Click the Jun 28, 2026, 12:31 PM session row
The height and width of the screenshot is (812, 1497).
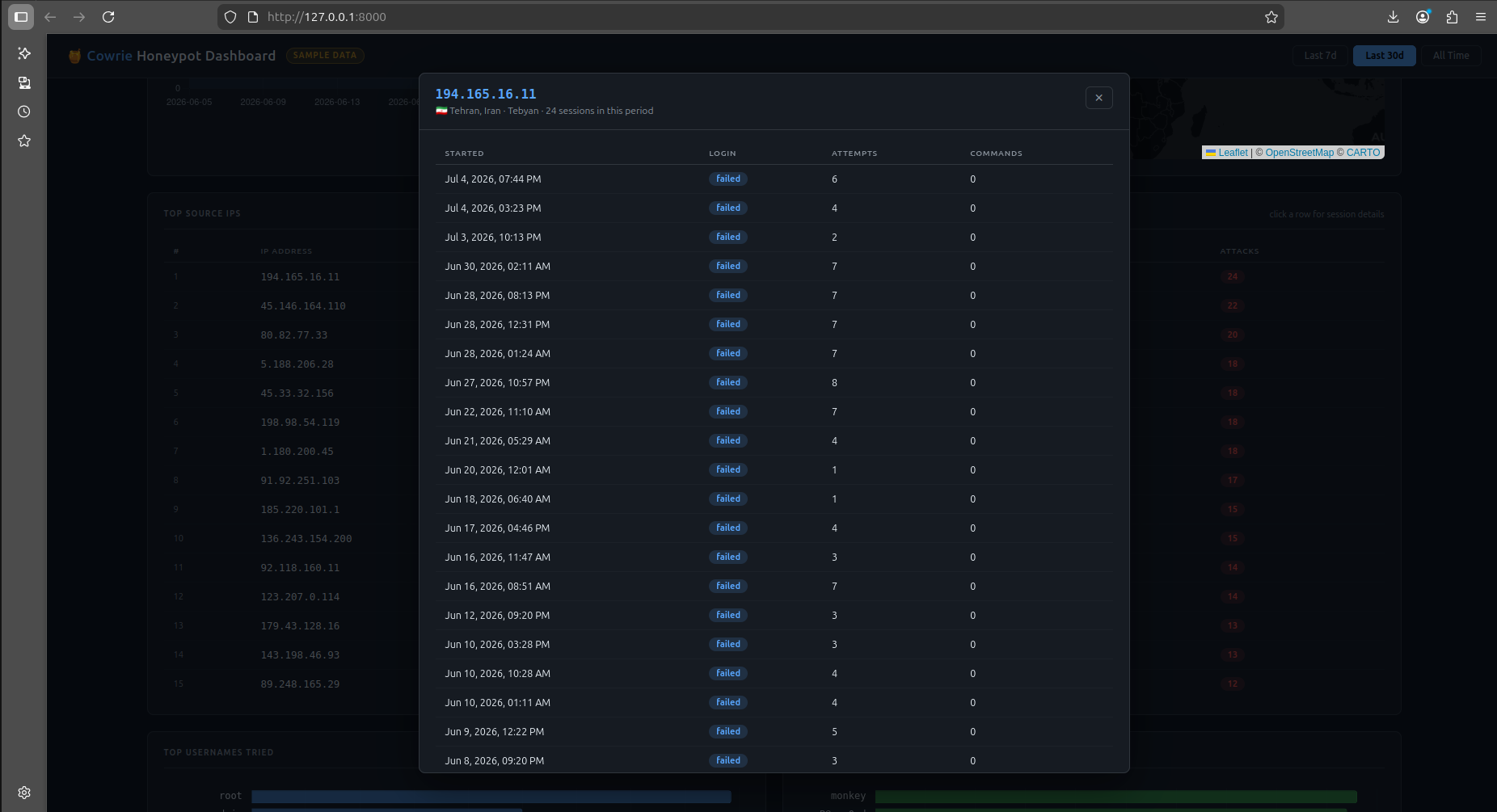[774, 325]
